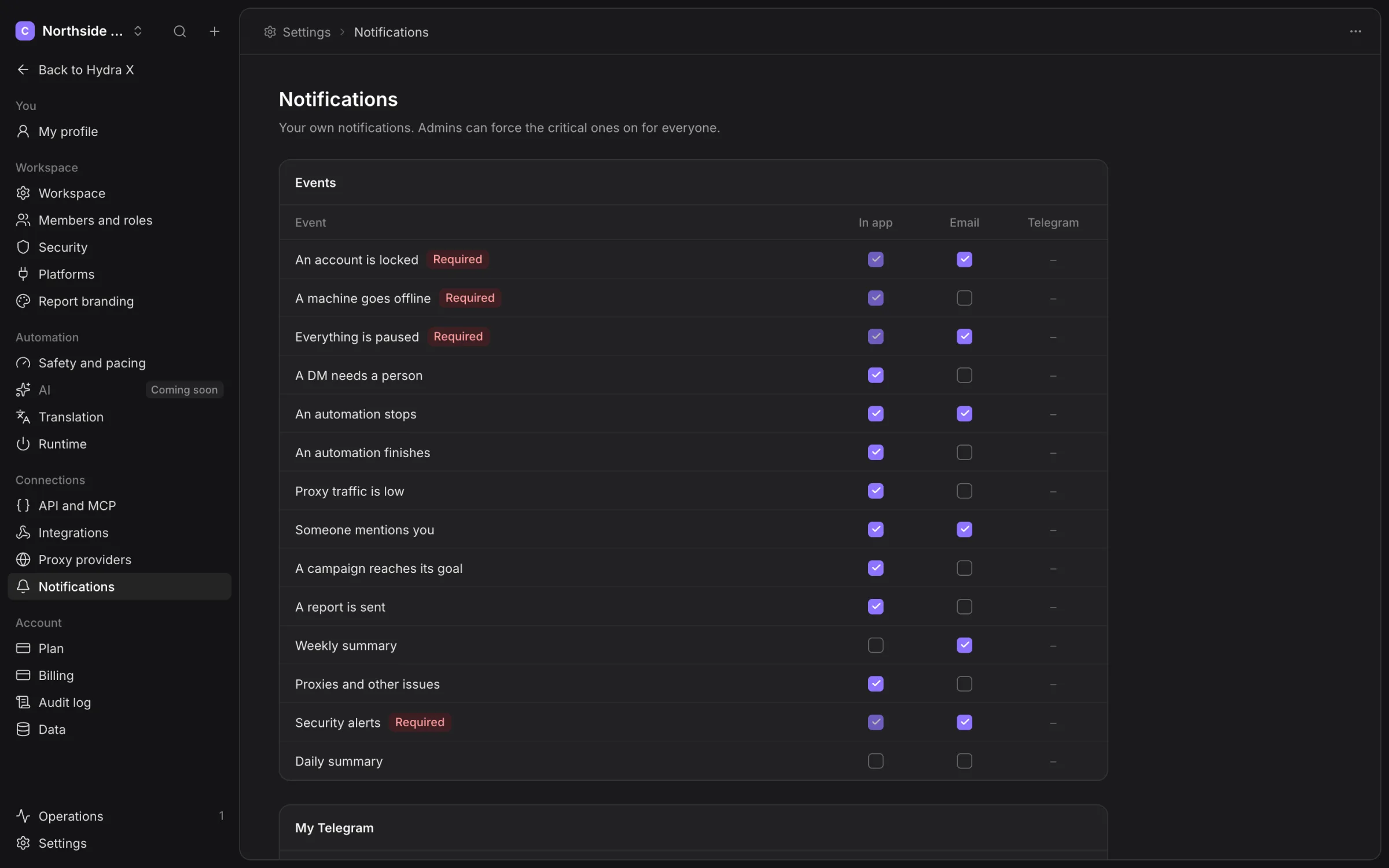
Task: Click the Audit log scroll icon
Action: point(23,703)
